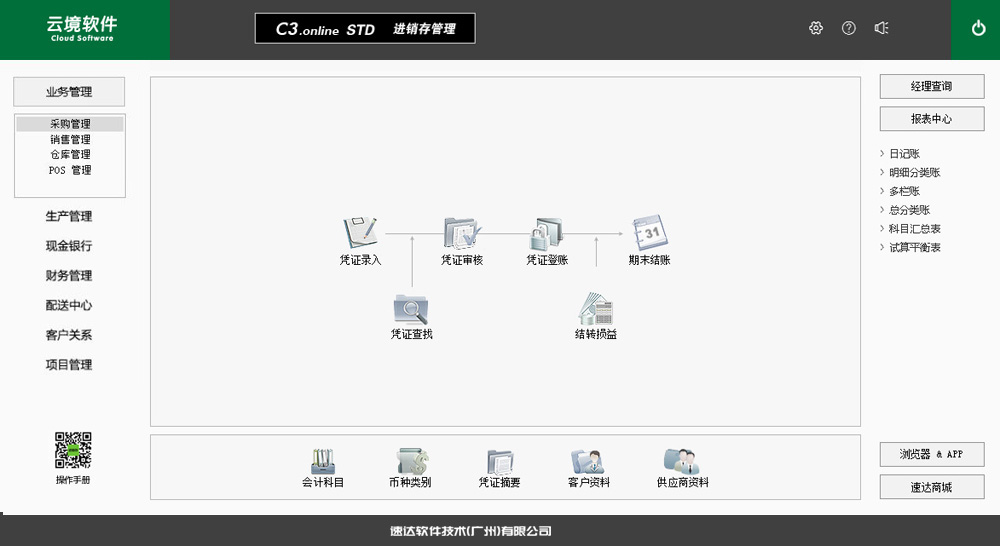
Task: Select 现金银行 in the left menu
Action: 69,246
